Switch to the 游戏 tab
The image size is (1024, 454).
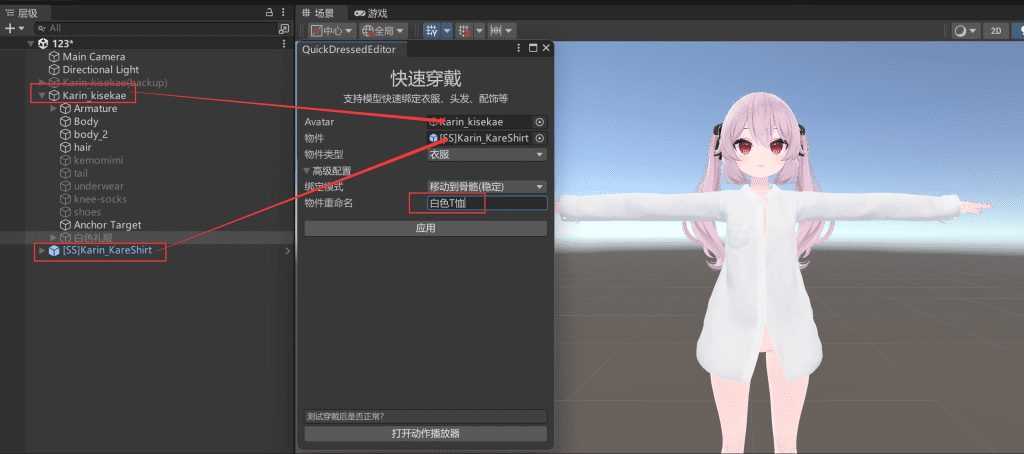371,13
